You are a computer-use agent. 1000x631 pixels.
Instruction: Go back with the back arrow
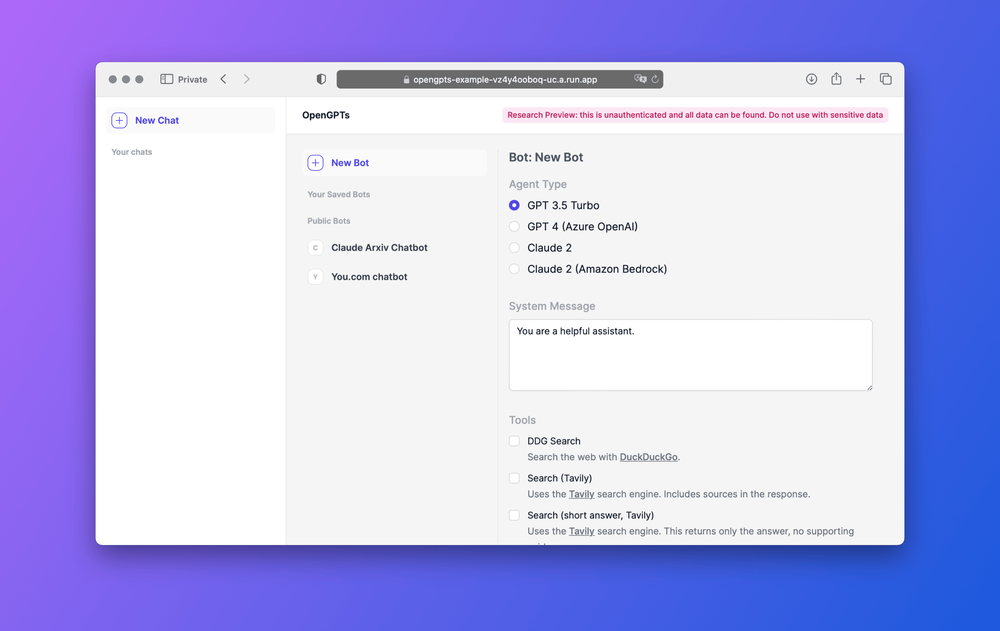pos(223,79)
